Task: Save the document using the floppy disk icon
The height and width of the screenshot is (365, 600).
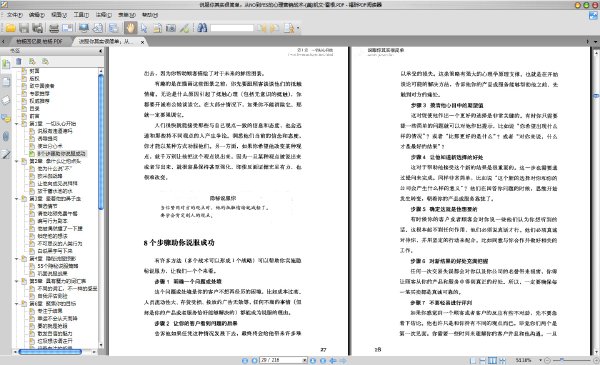Action: [x=24, y=28]
